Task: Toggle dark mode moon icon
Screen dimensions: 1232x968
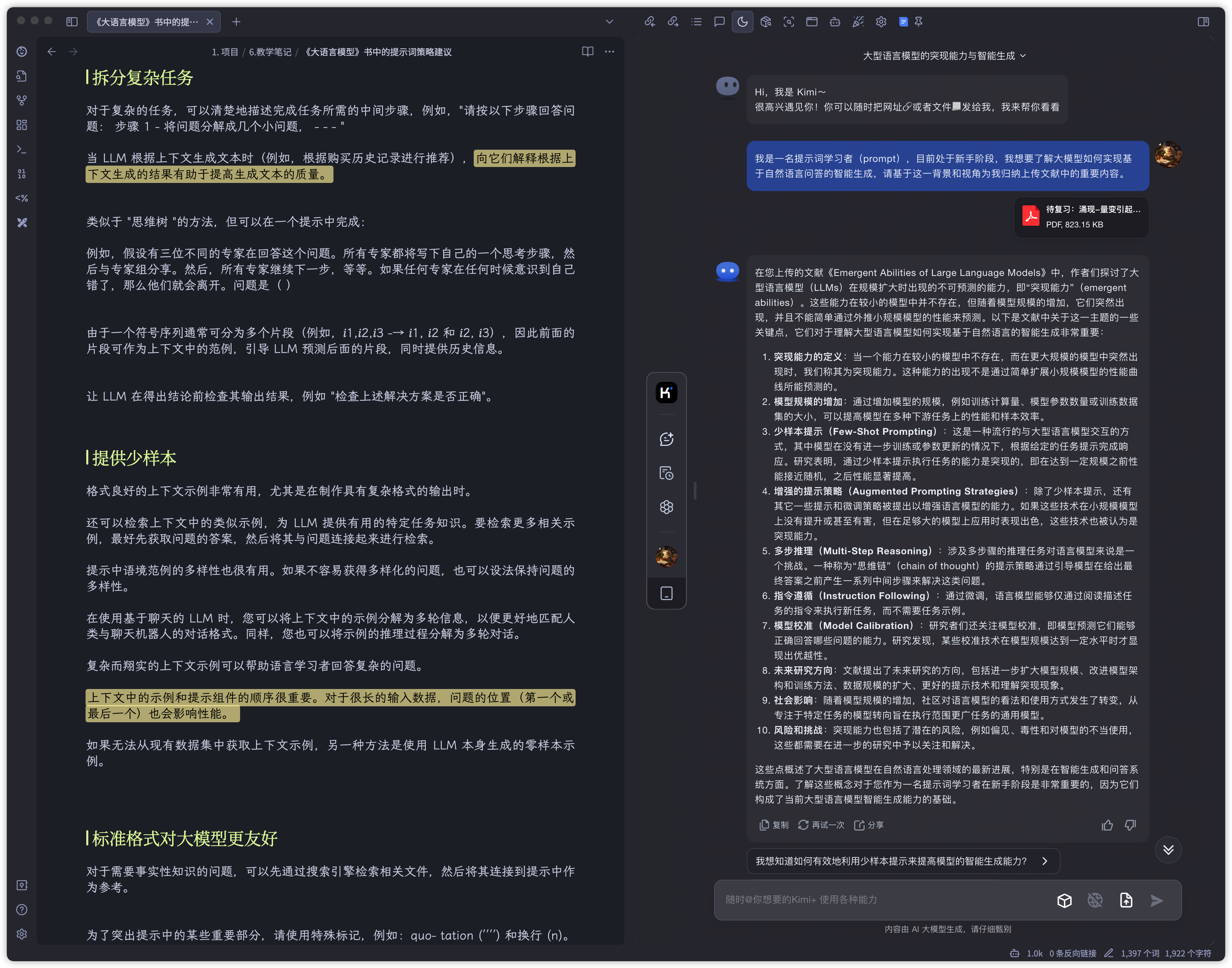Action: [x=742, y=21]
